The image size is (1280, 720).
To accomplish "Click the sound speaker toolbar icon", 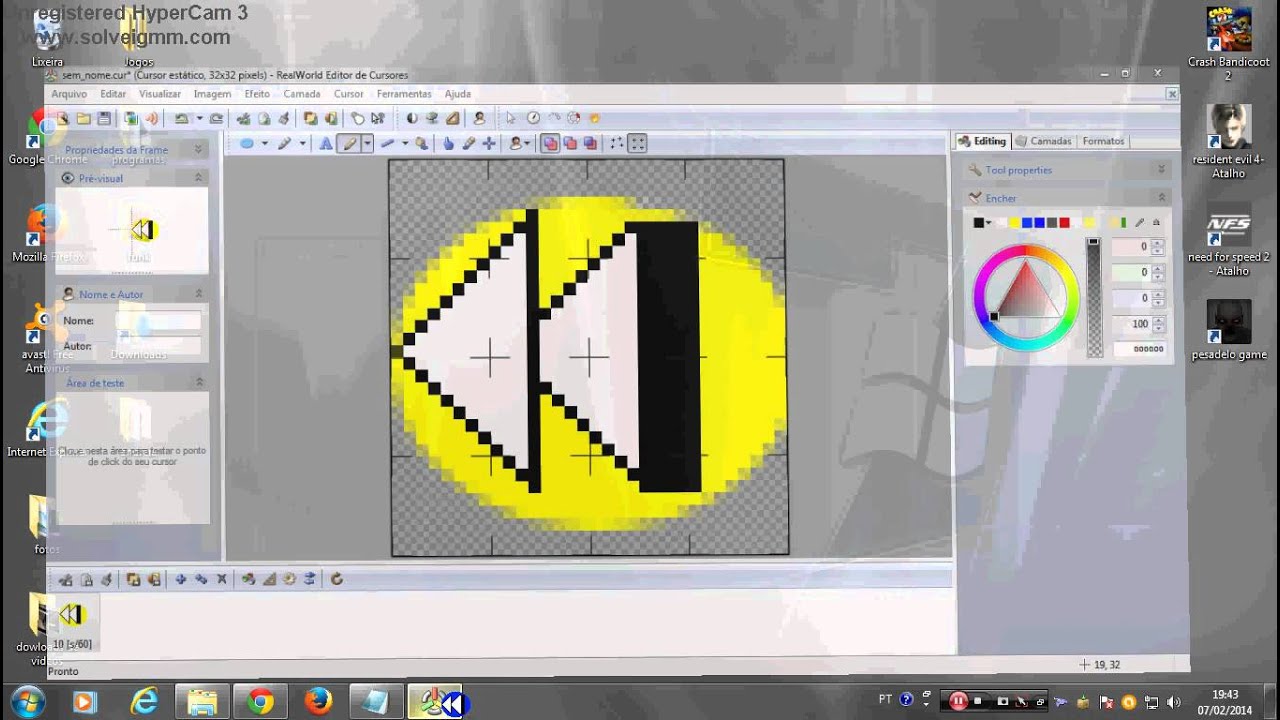I will (152, 118).
